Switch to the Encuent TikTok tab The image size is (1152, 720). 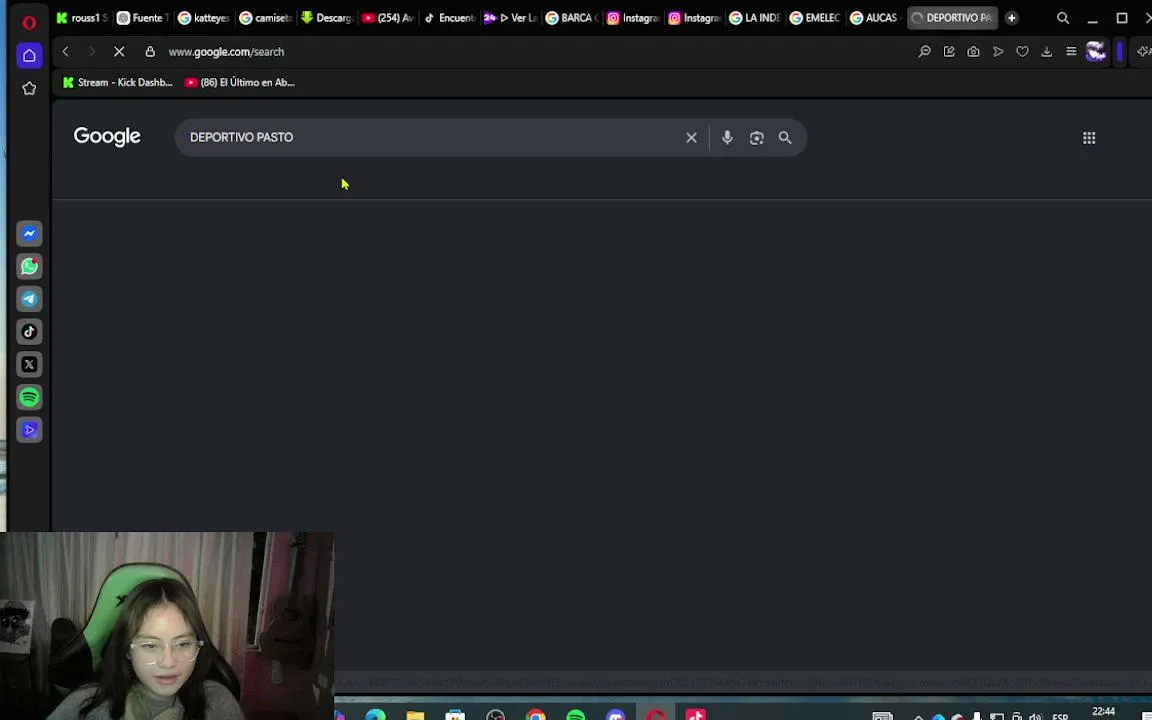tap(449, 18)
